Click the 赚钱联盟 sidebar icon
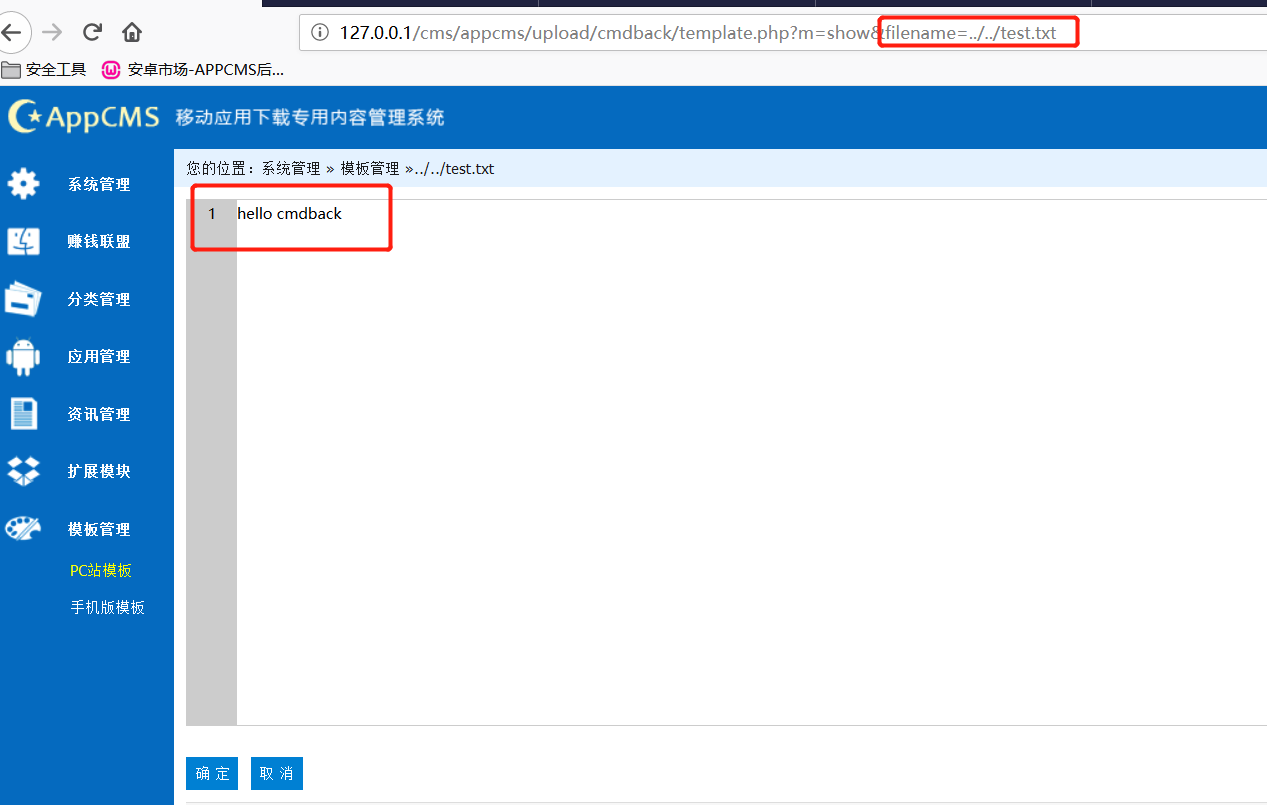 click(23, 241)
